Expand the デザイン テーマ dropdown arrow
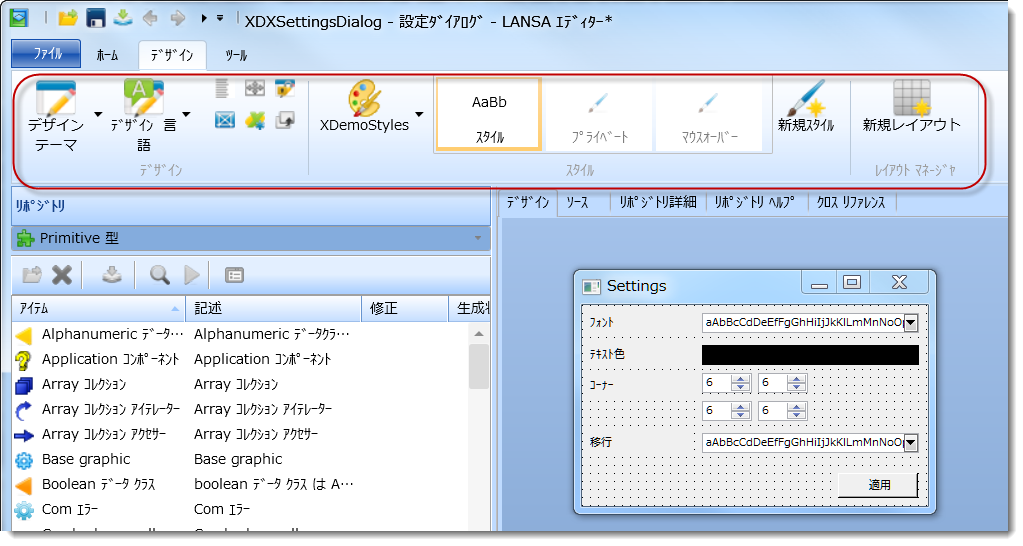1023x546 pixels. 98,114
